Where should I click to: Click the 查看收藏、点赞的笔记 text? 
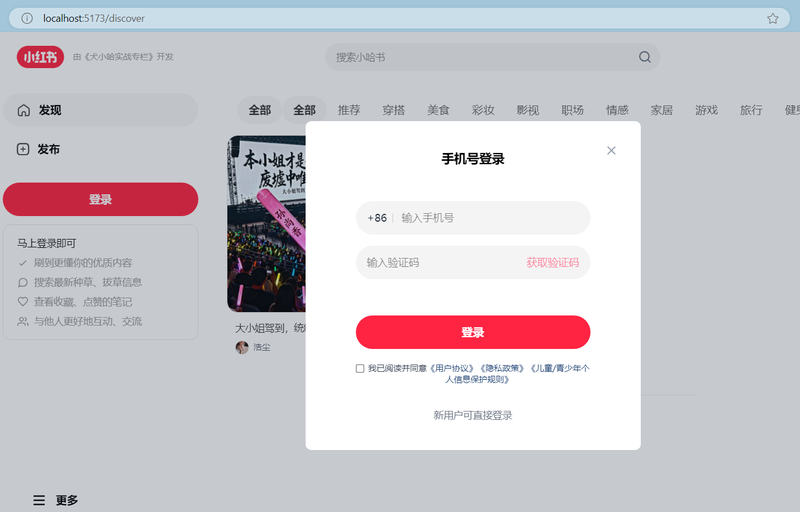tap(83, 302)
